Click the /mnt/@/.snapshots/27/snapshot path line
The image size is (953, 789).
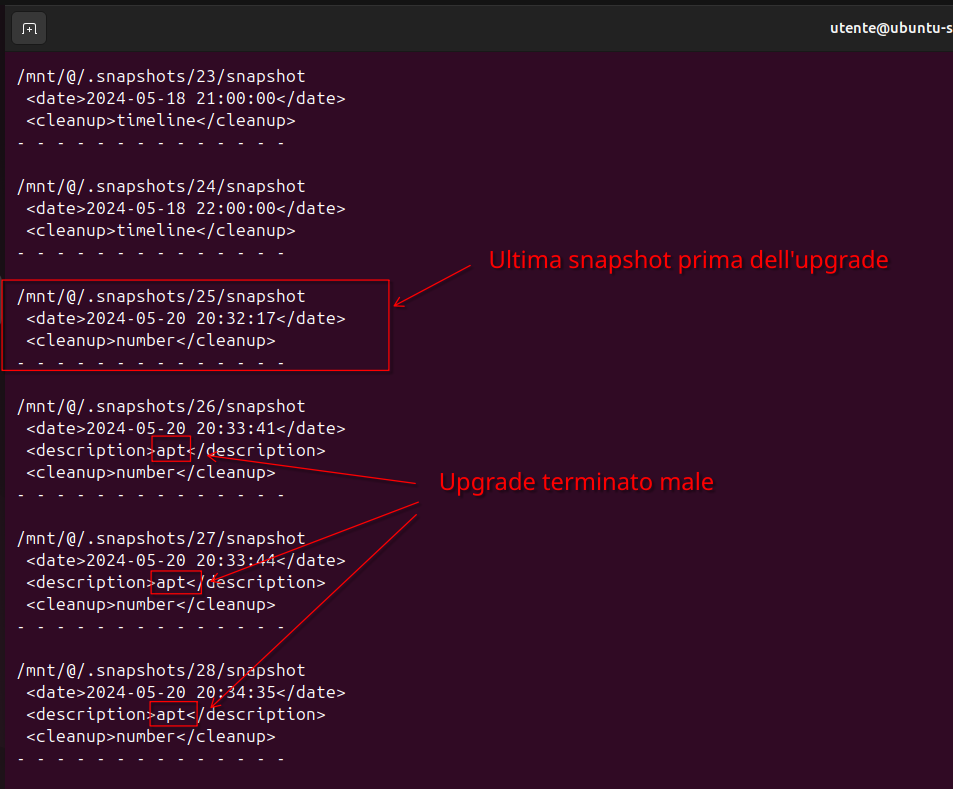coord(161,538)
